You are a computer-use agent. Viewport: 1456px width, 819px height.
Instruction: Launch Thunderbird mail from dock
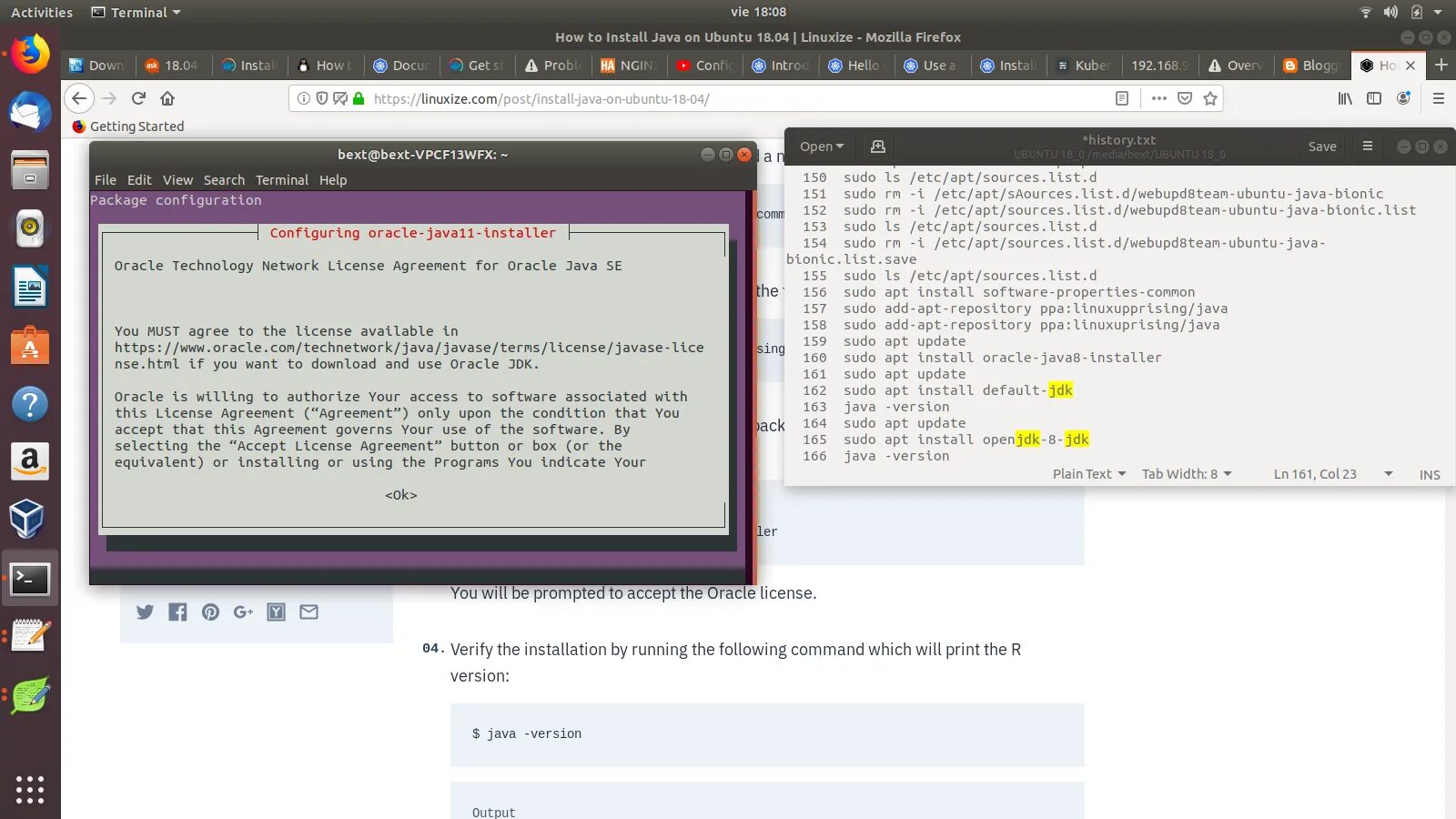pos(30,112)
